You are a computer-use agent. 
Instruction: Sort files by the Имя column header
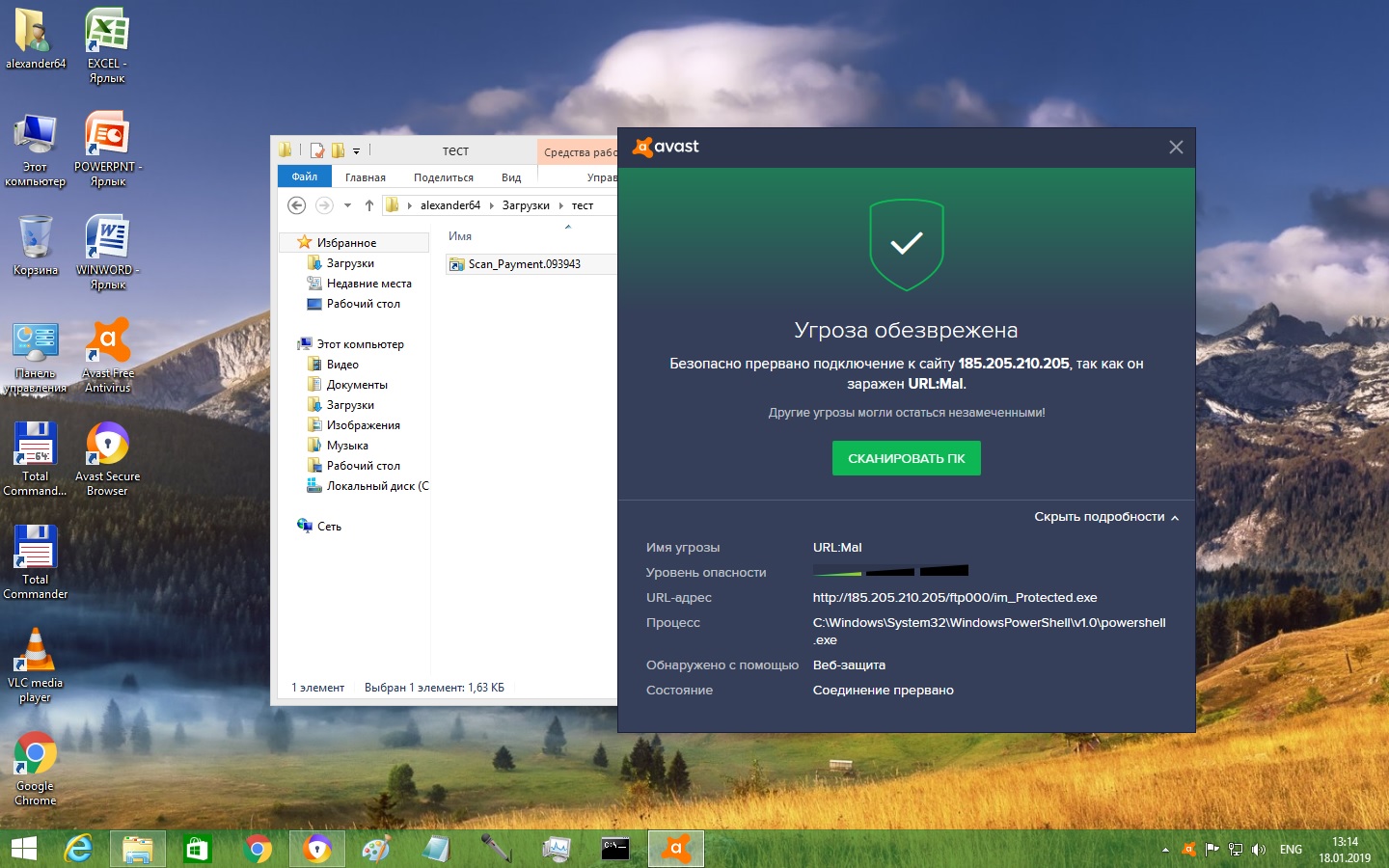coord(460,236)
